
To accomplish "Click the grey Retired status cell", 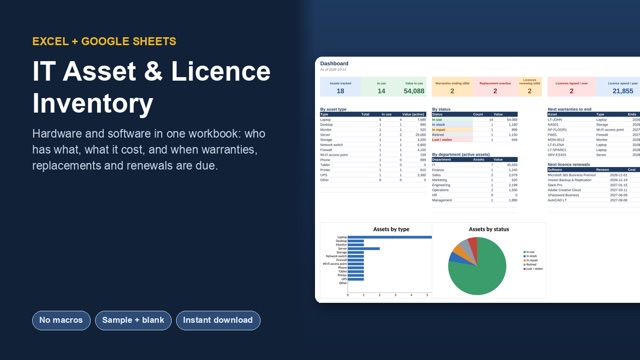I will (x=452, y=135).
